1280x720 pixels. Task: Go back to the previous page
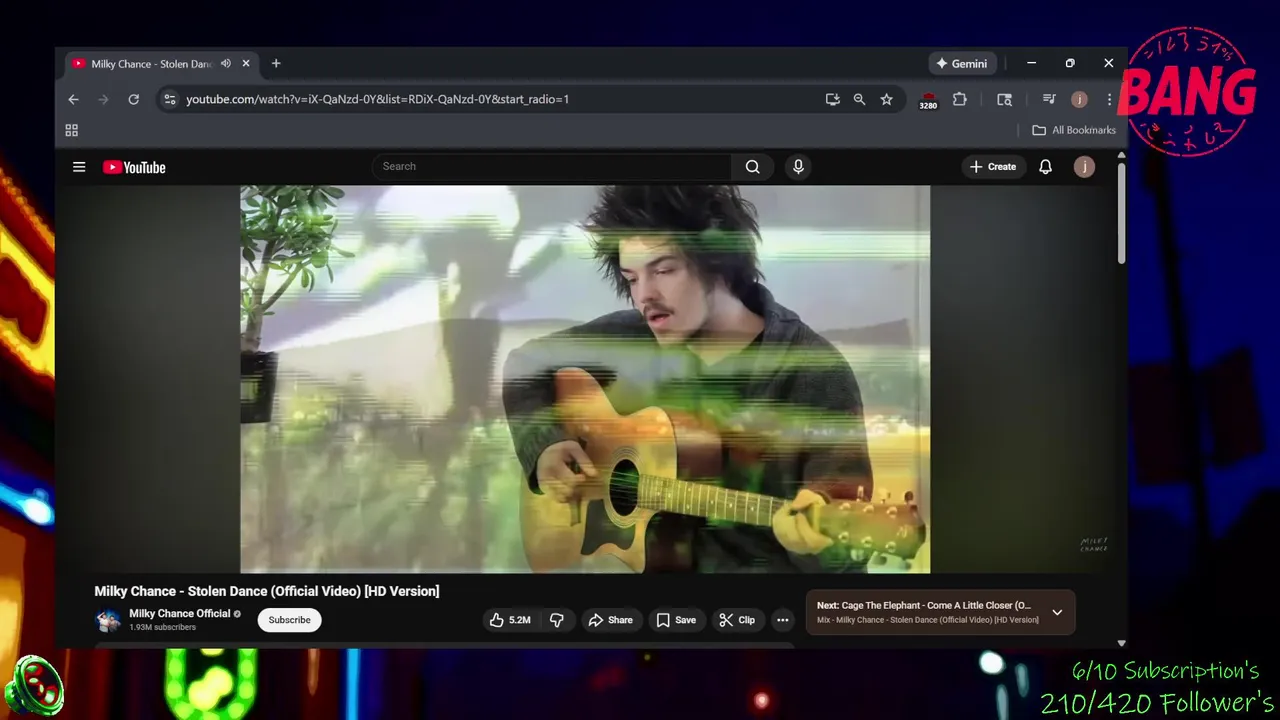point(73,99)
